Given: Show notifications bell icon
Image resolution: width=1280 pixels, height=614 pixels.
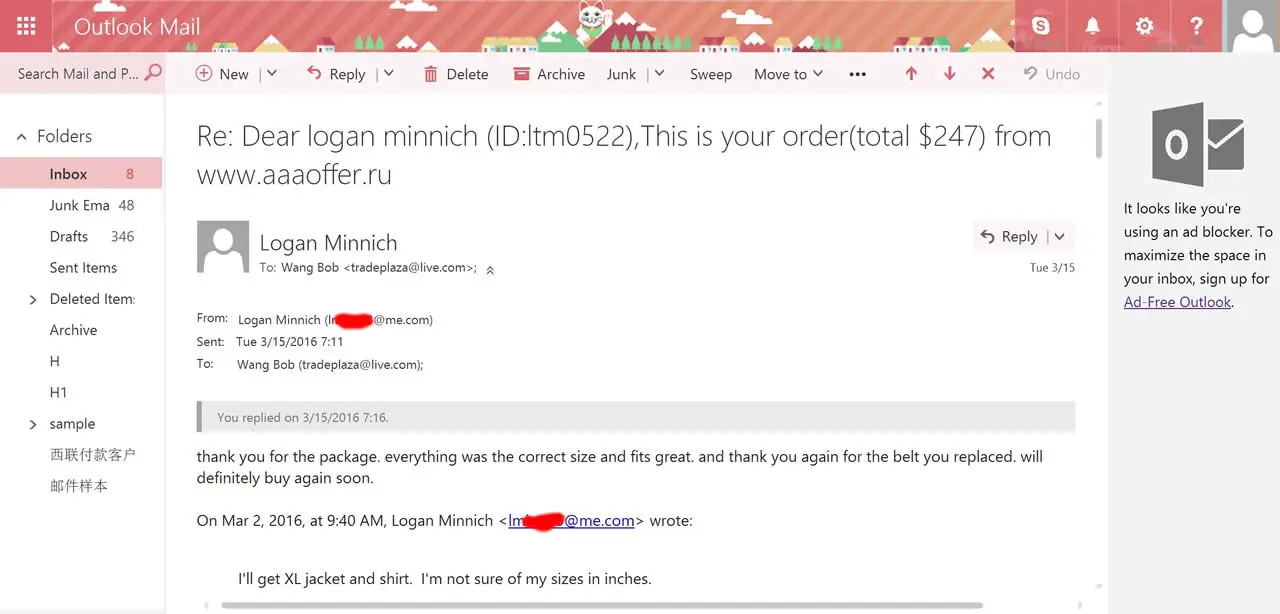Looking at the screenshot, I should (1093, 26).
